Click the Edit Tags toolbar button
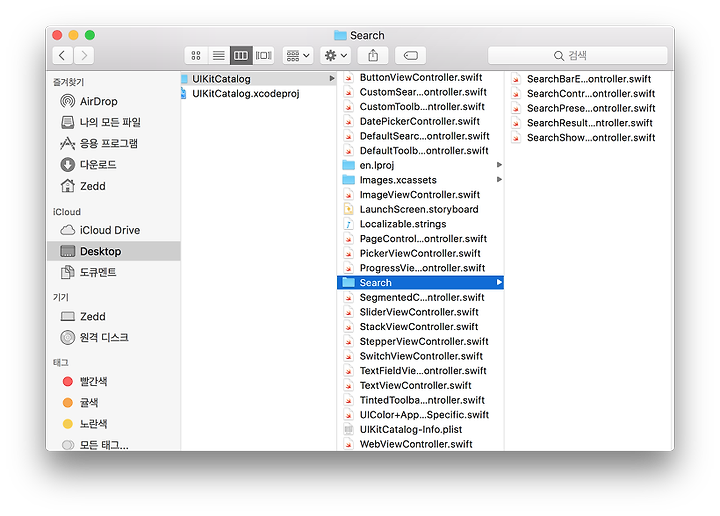Image resolution: width=720 pixels, height=516 pixels. (x=411, y=56)
